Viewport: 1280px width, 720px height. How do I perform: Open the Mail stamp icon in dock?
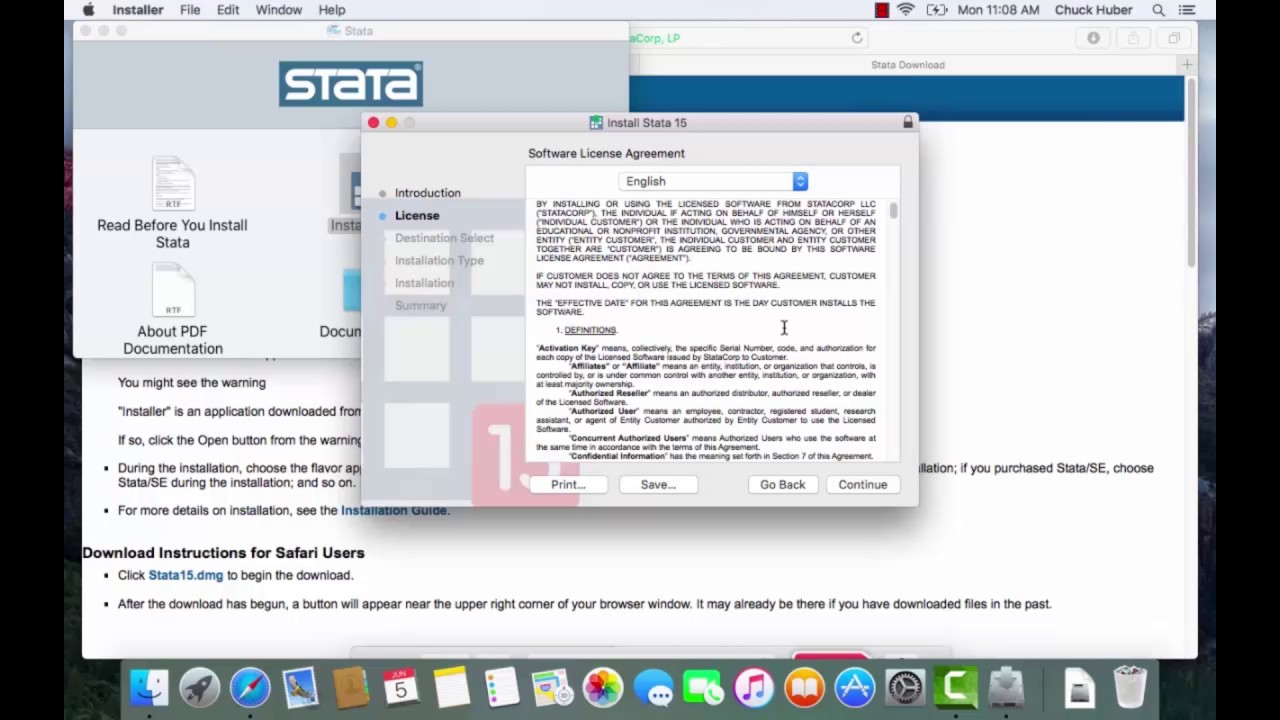click(x=300, y=688)
